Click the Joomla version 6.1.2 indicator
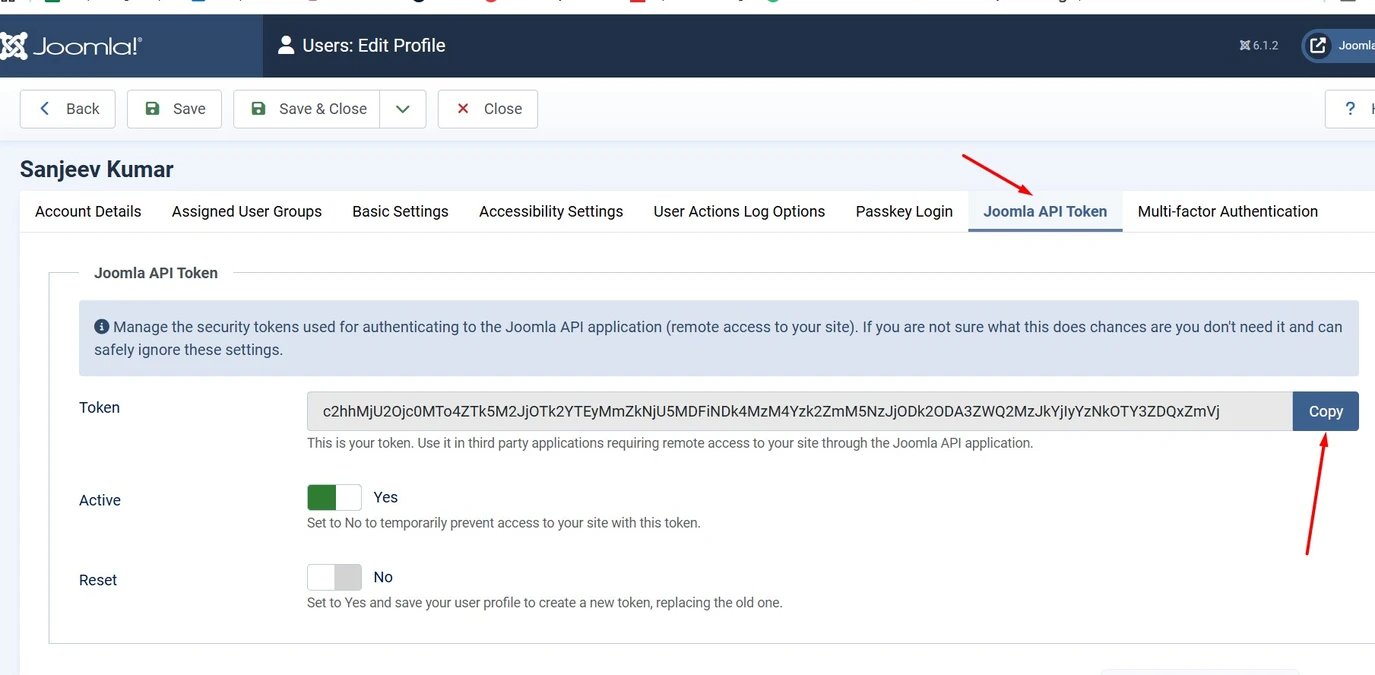Viewport: 1375px width, 675px height. pos(1259,45)
